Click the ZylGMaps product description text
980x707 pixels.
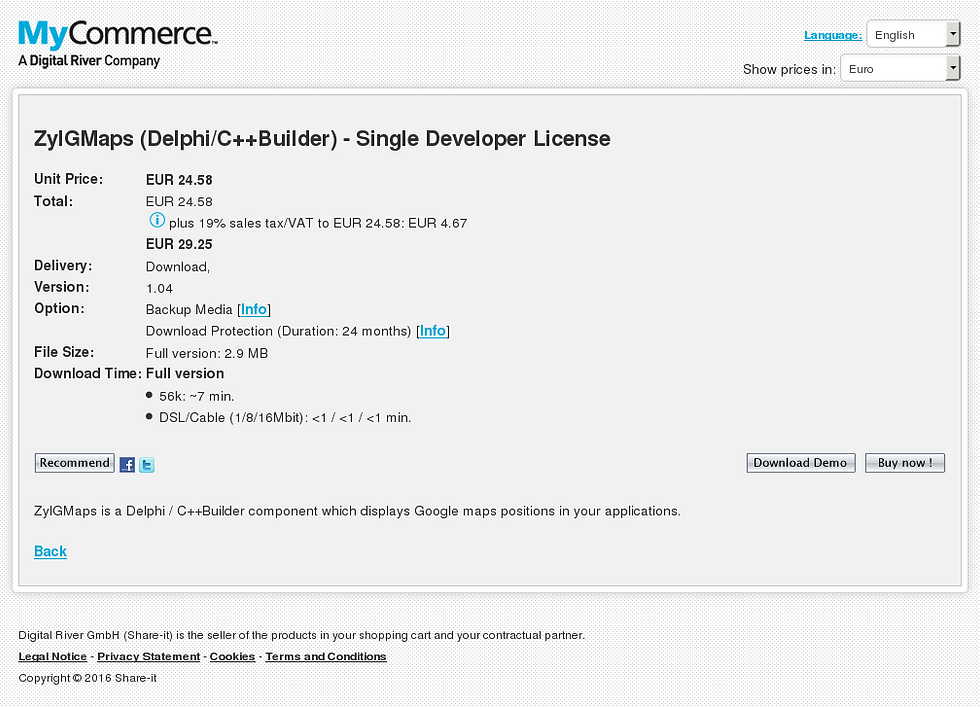(357, 511)
